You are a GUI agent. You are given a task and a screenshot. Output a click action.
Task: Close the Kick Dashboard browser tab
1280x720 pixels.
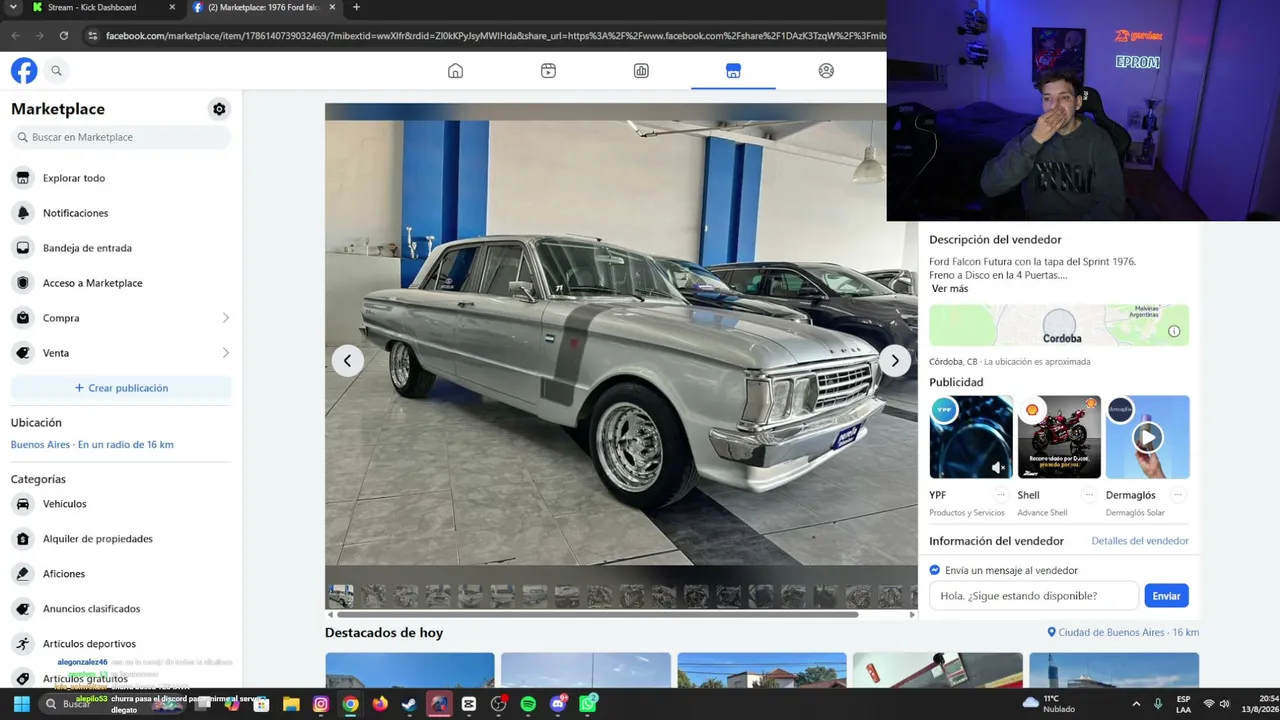(172, 7)
